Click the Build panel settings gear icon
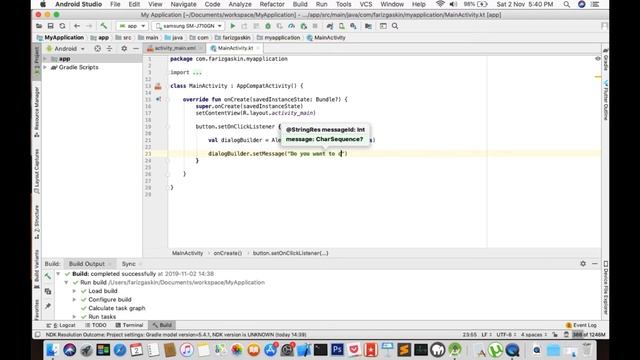This screenshot has height=360, width=640. pyautogui.click(x=583, y=264)
